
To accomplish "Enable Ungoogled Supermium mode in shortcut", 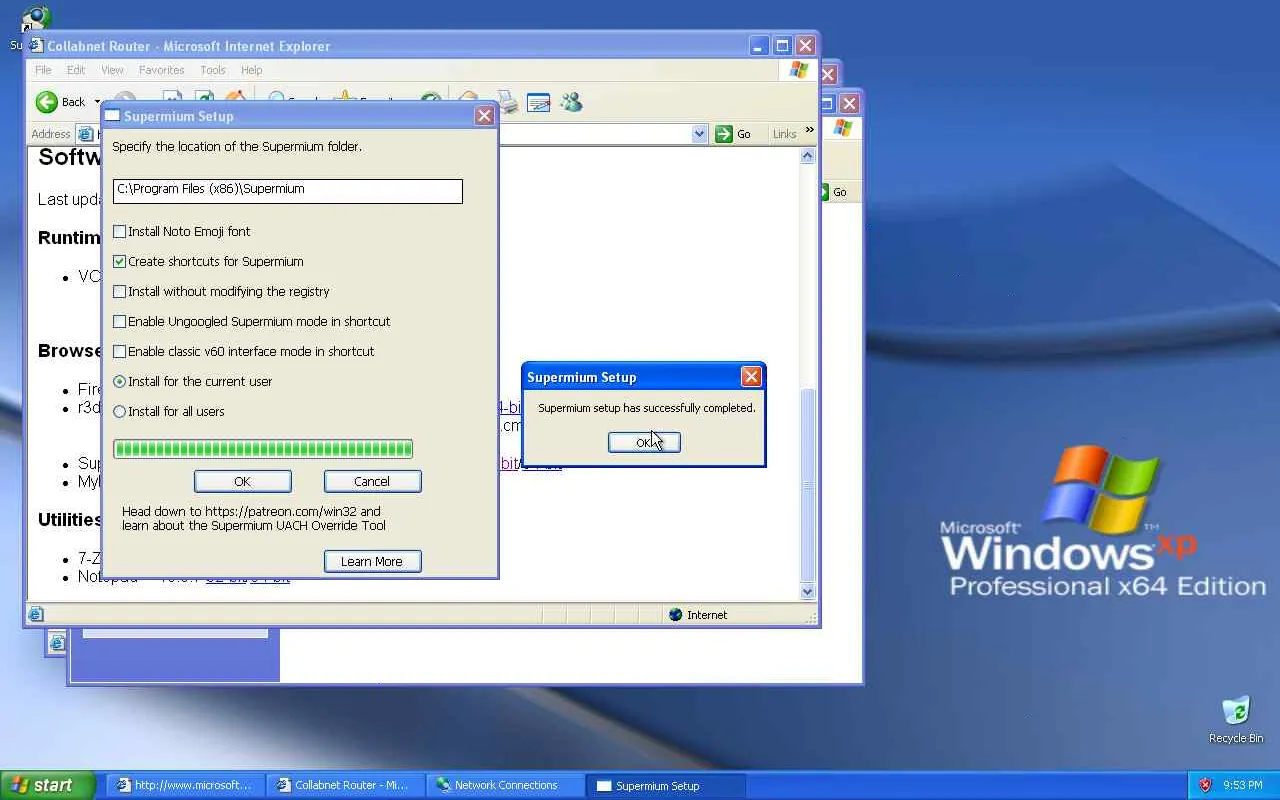I will (120, 321).
